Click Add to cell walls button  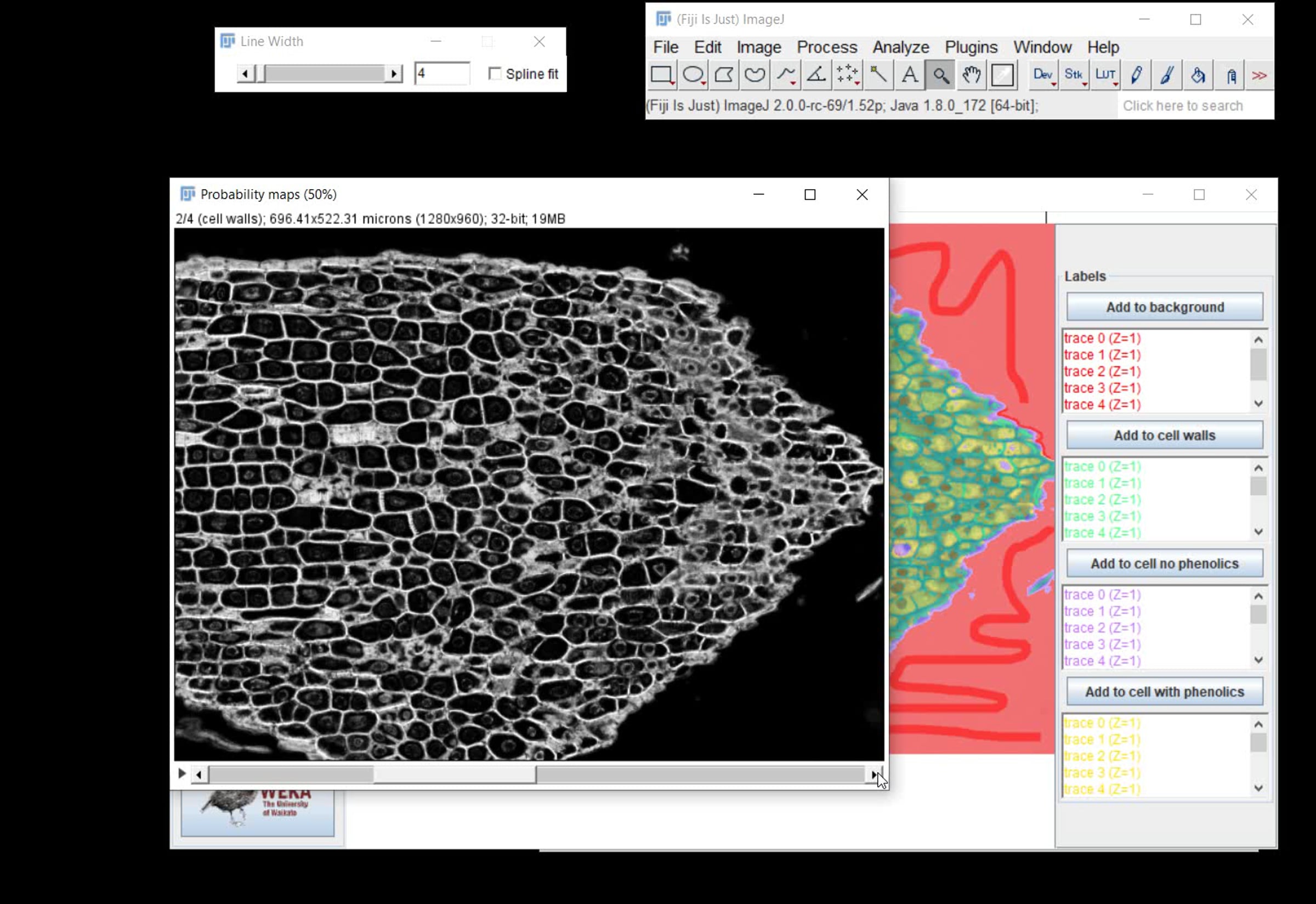point(1165,435)
